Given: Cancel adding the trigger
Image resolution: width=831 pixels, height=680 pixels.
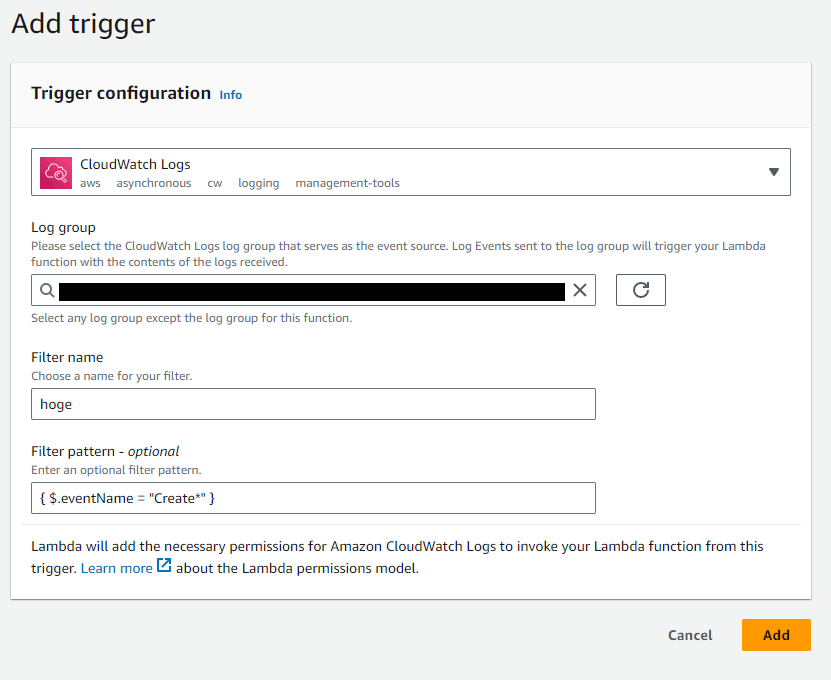Looking at the screenshot, I should point(690,635).
